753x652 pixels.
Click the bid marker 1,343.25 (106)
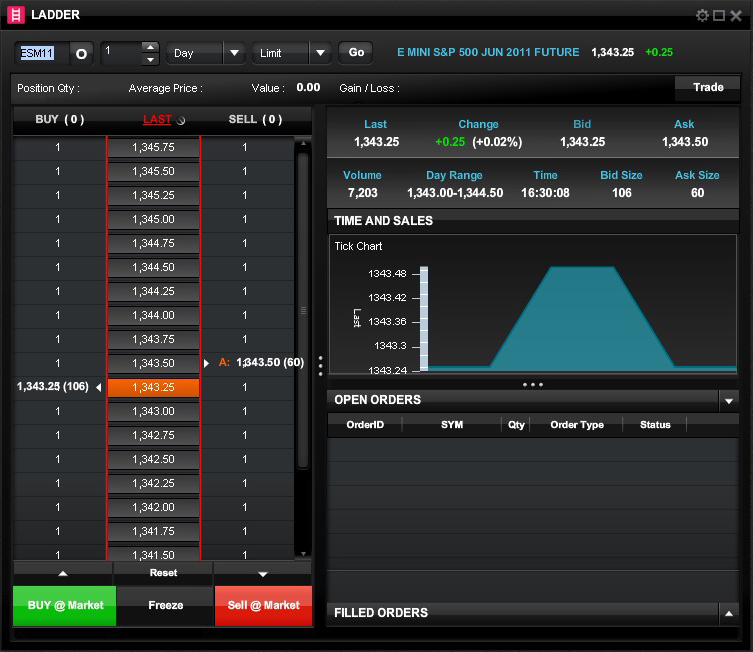pos(53,386)
